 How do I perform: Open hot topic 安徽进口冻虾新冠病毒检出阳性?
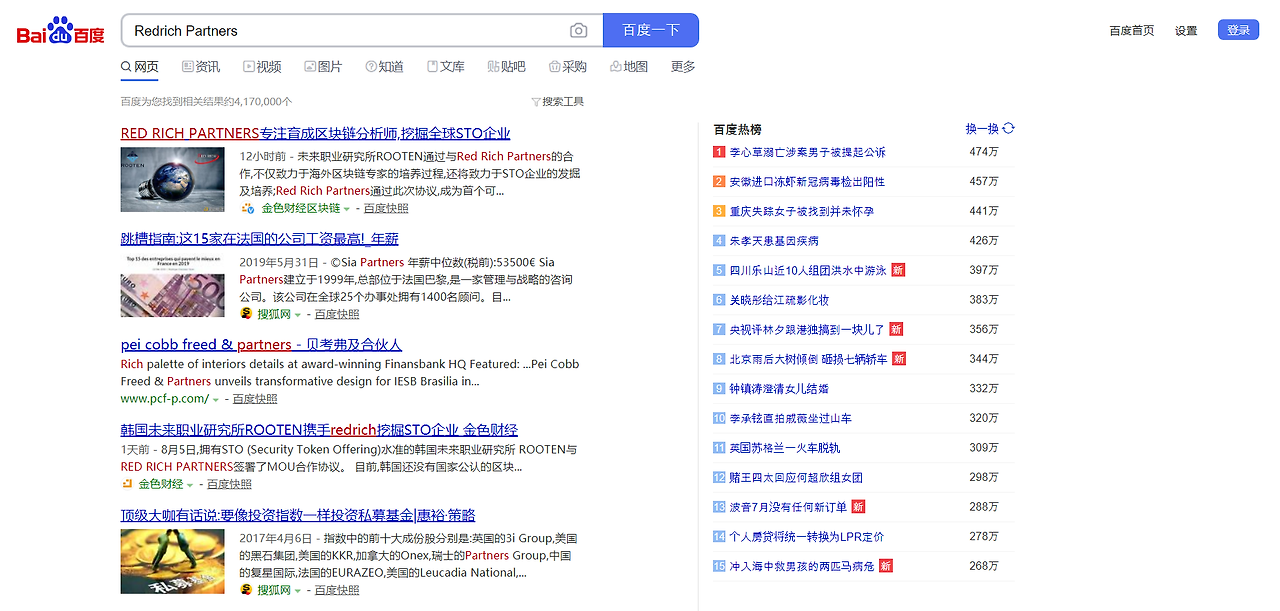(x=807, y=182)
